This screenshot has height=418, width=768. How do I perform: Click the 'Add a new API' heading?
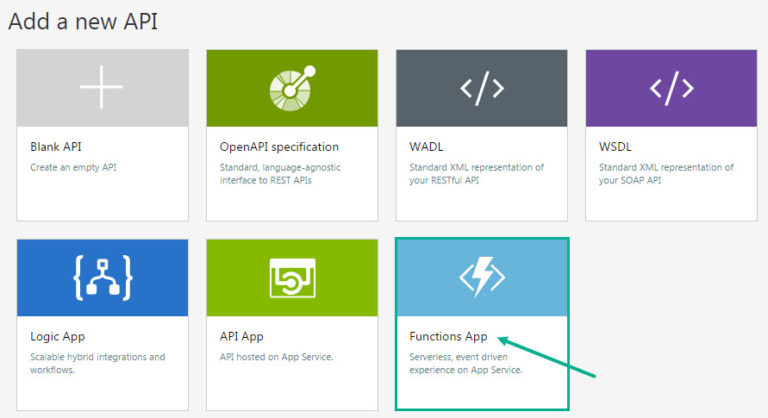[83, 22]
